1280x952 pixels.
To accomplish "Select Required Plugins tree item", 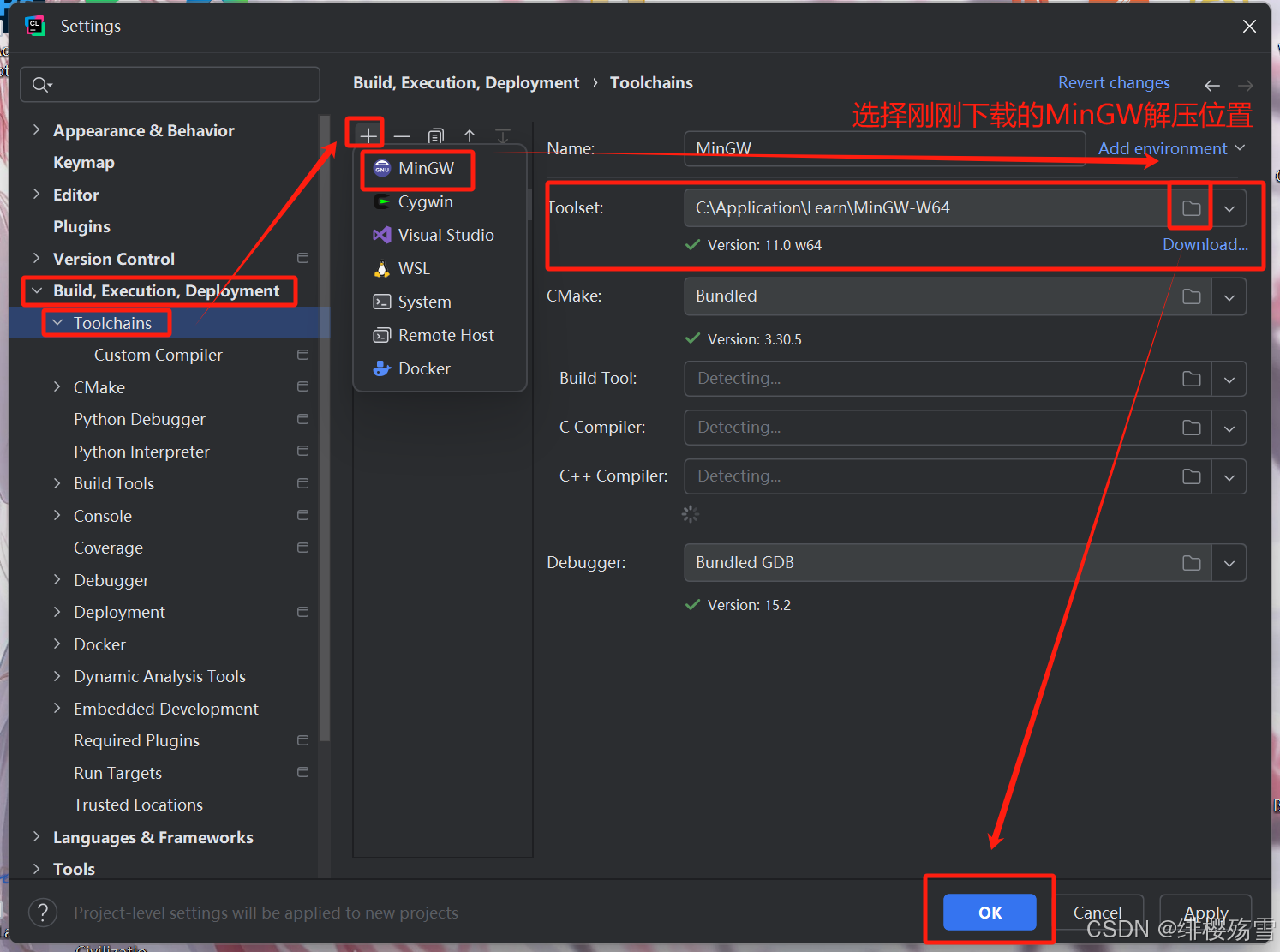I will point(136,740).
